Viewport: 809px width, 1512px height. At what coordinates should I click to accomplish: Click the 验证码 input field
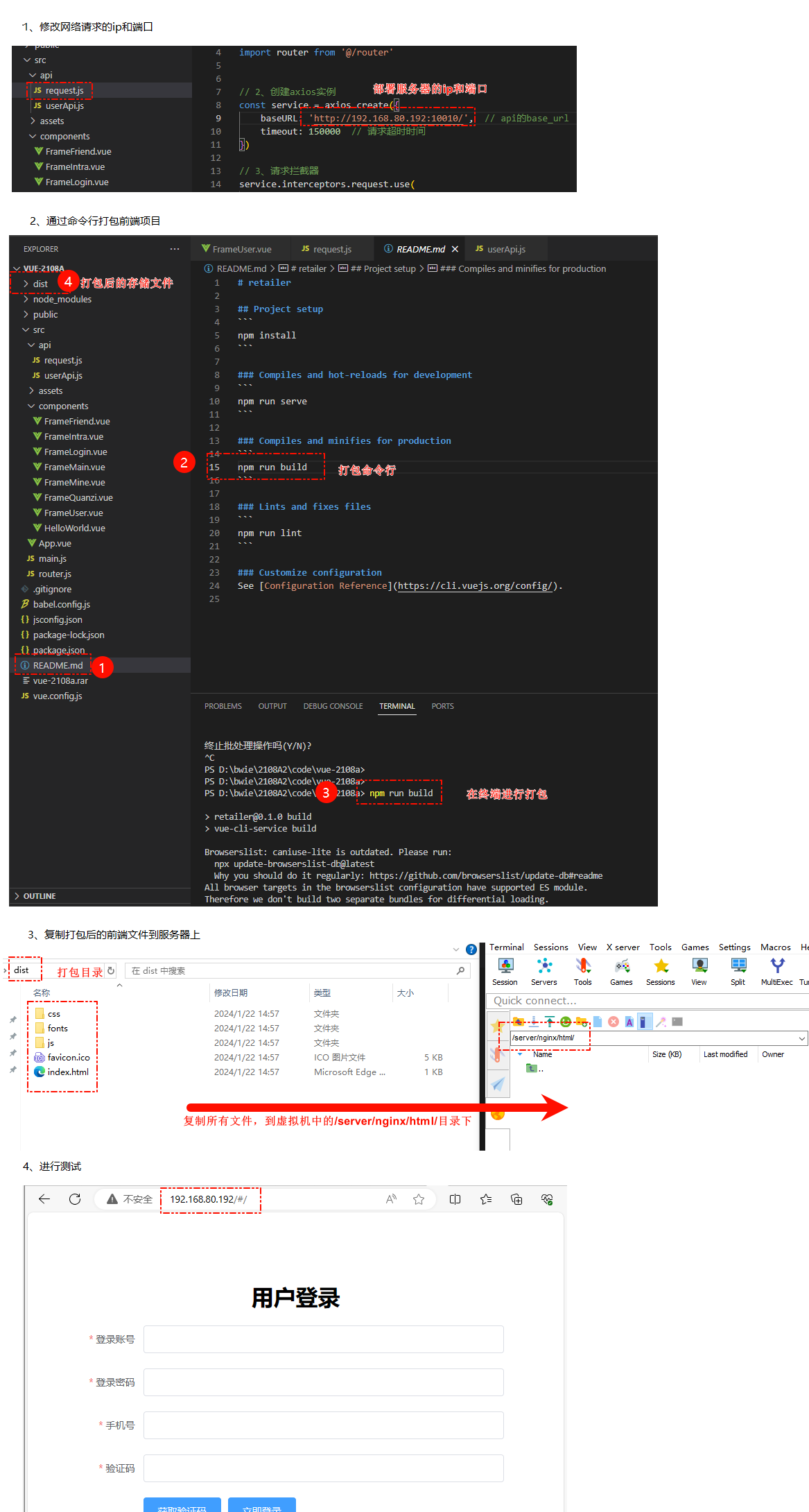tap(324, 1468)
